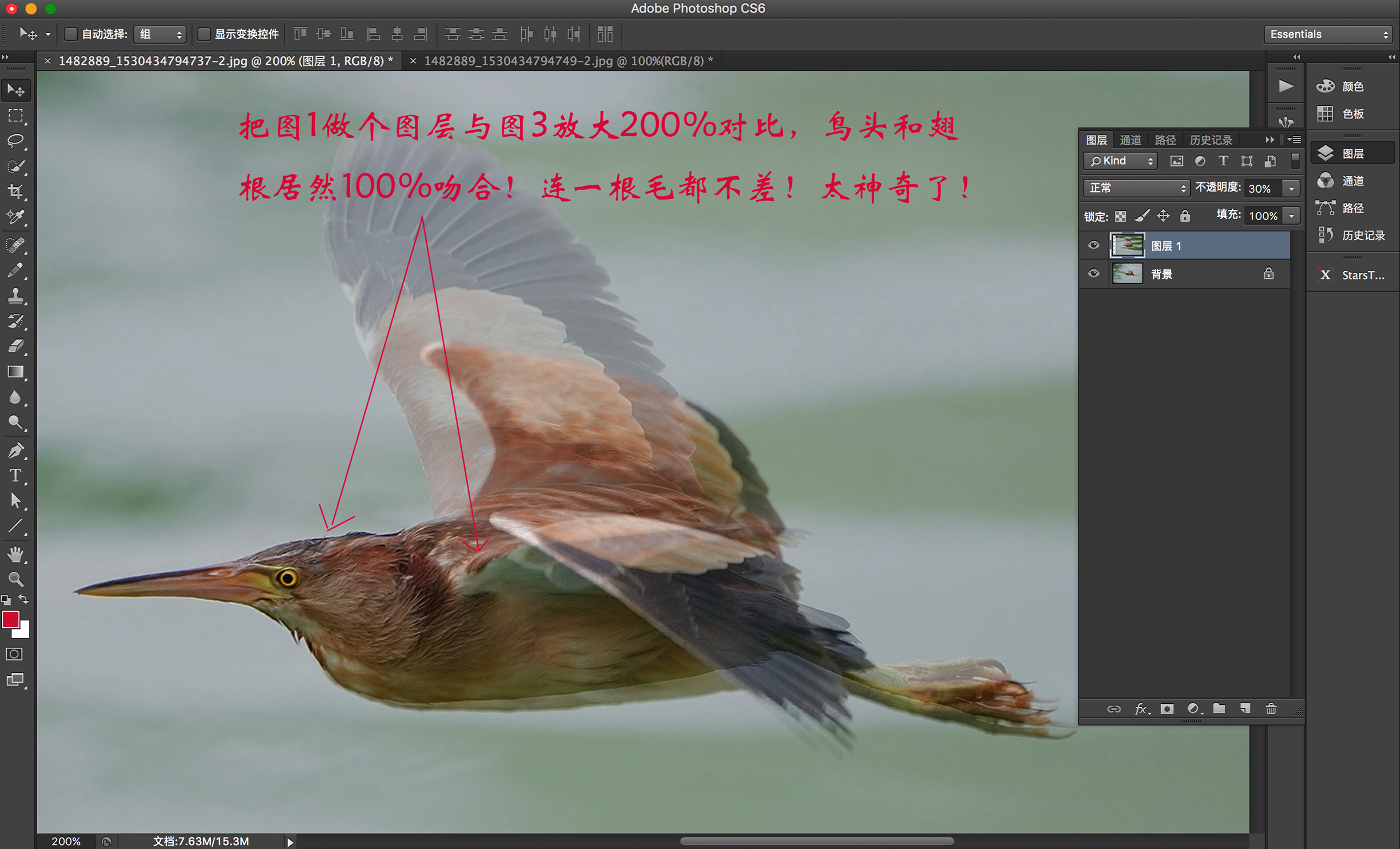Open the 组 auto-select dropdown

[x=159, y=34]
